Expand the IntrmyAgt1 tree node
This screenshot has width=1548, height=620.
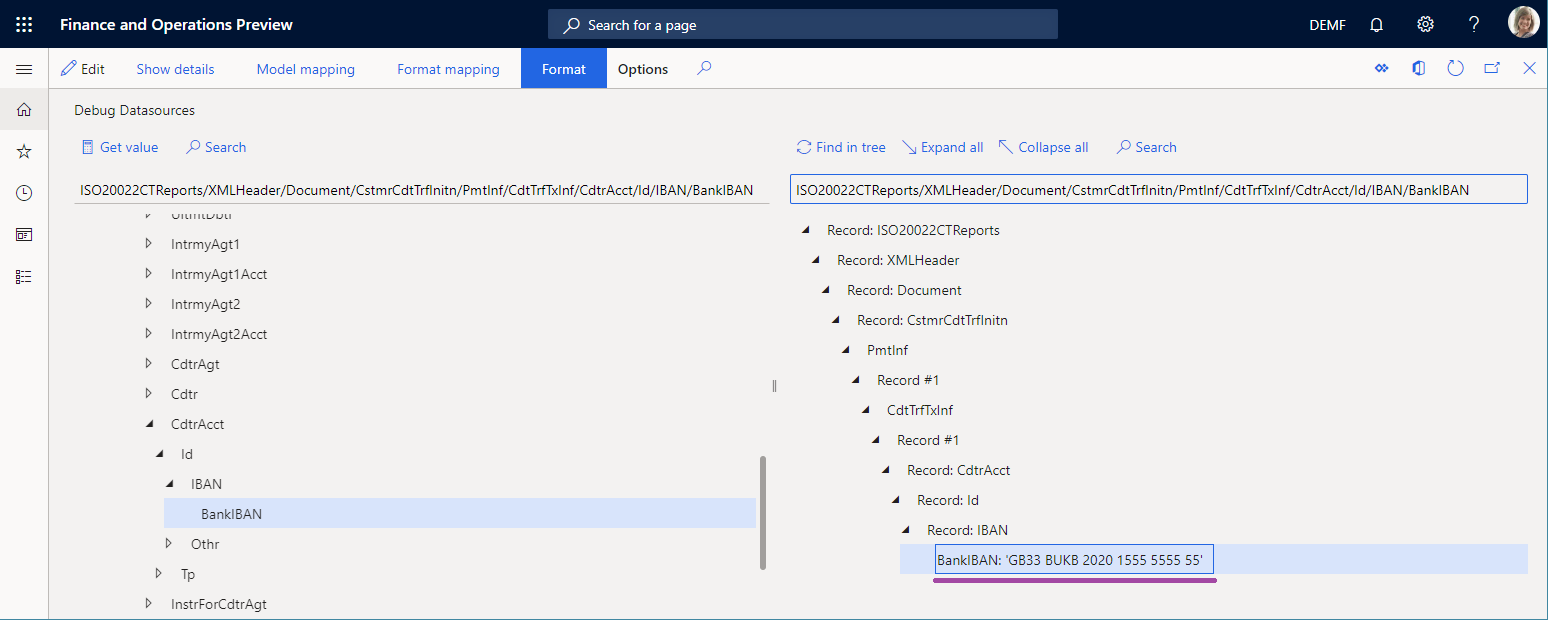click(x=149, y=244)
